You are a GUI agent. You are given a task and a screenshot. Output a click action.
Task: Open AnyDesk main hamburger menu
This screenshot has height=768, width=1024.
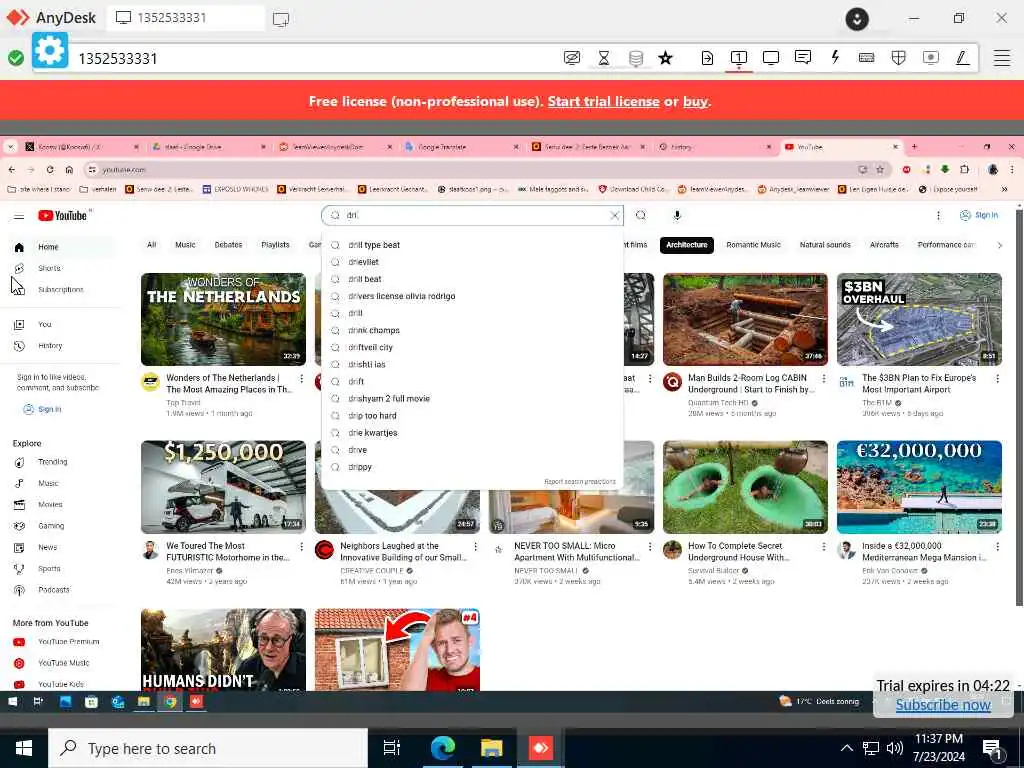point(1002,58)
